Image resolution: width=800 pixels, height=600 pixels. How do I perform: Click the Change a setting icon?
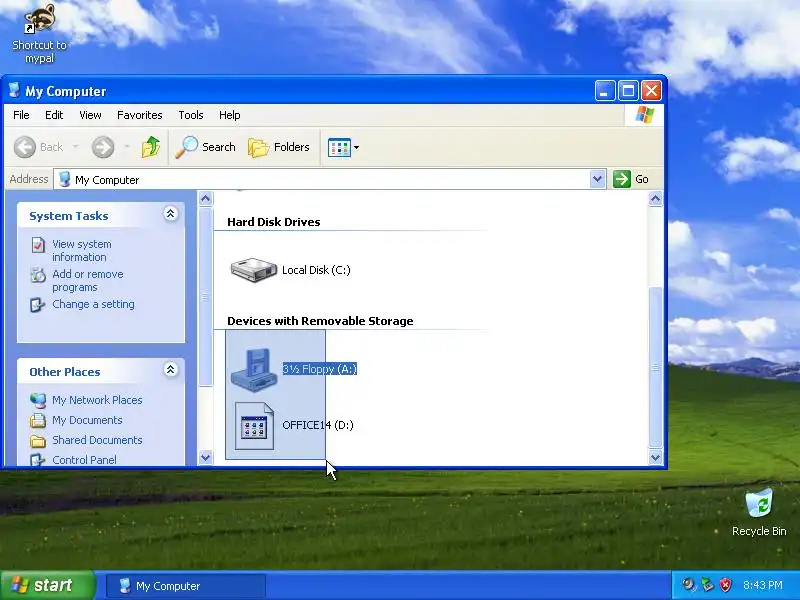37,305
